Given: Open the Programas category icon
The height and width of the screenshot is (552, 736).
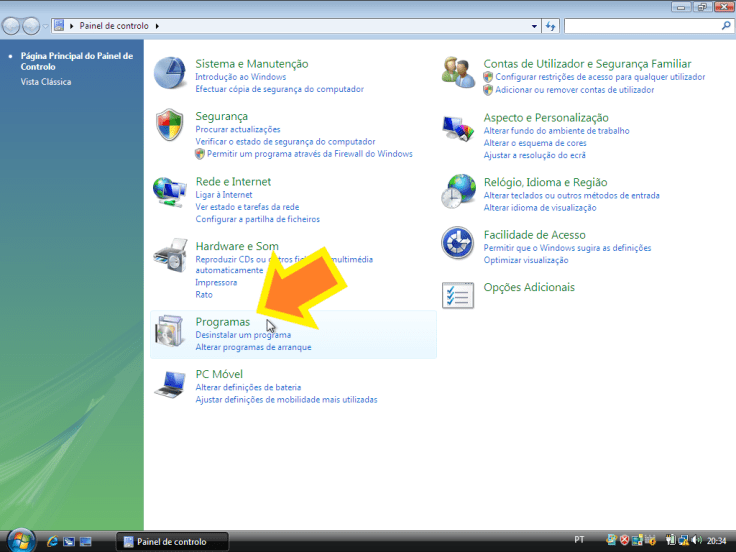Looking at the screenshot, I should 169,331.
